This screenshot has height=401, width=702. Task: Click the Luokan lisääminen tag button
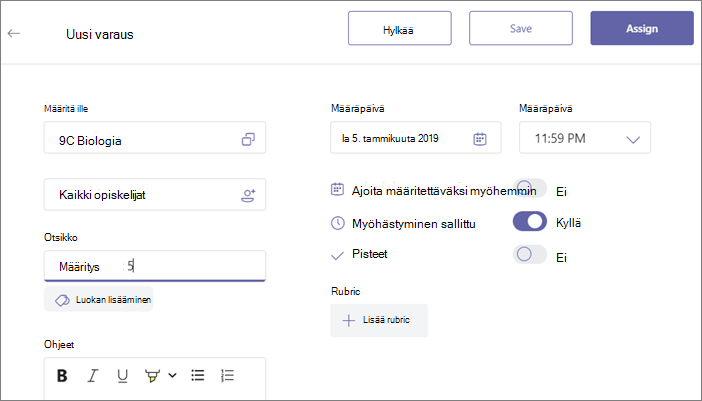99,299
